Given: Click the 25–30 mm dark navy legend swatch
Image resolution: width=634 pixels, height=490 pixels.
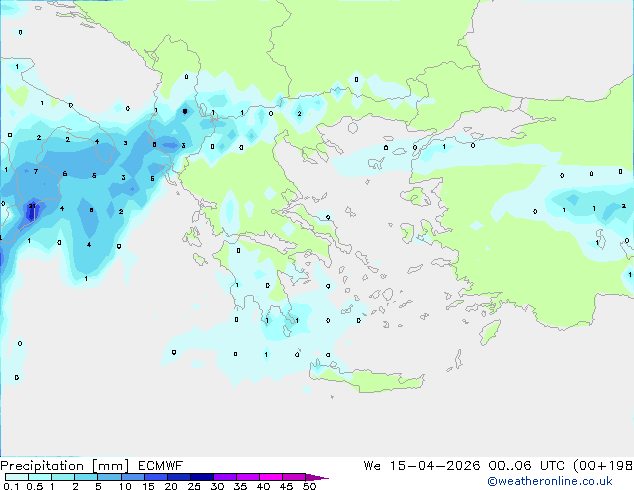Looking at the screenshot, I should click(x=202, y=477).
